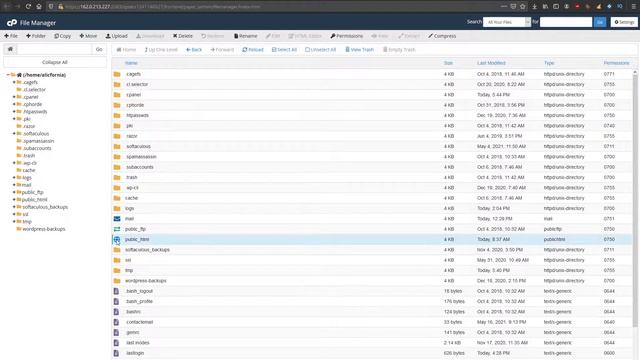Expand the public_html tree node
The width and height of the screenshot is (640, 360).
point(14,200)
